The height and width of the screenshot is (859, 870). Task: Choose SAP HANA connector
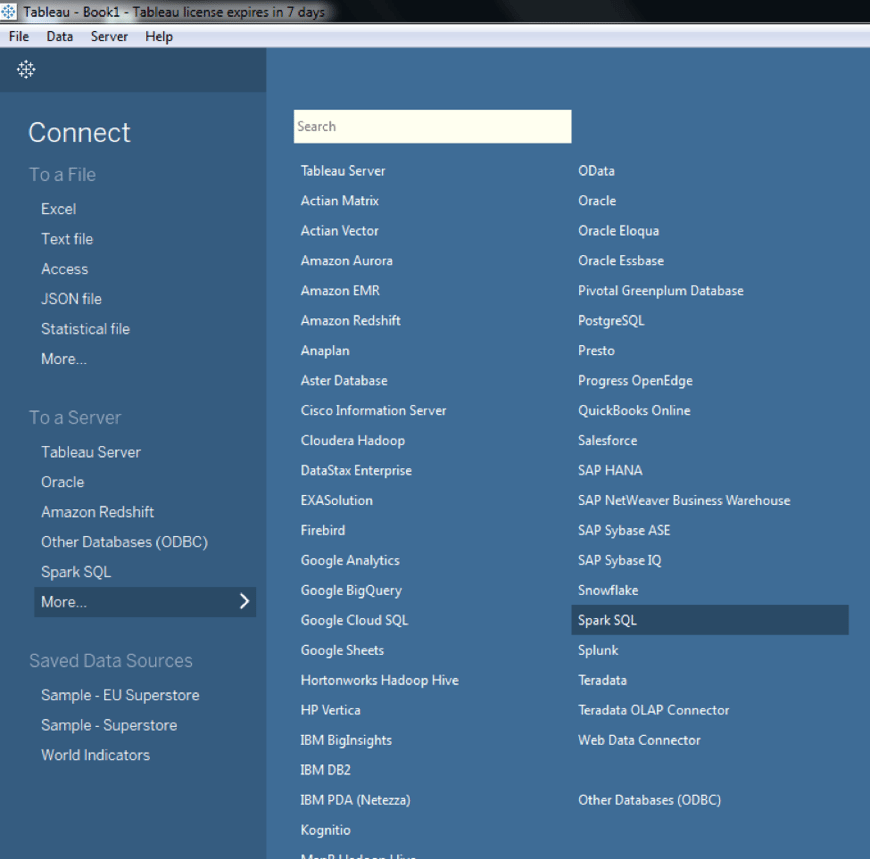tap(610, 471)
